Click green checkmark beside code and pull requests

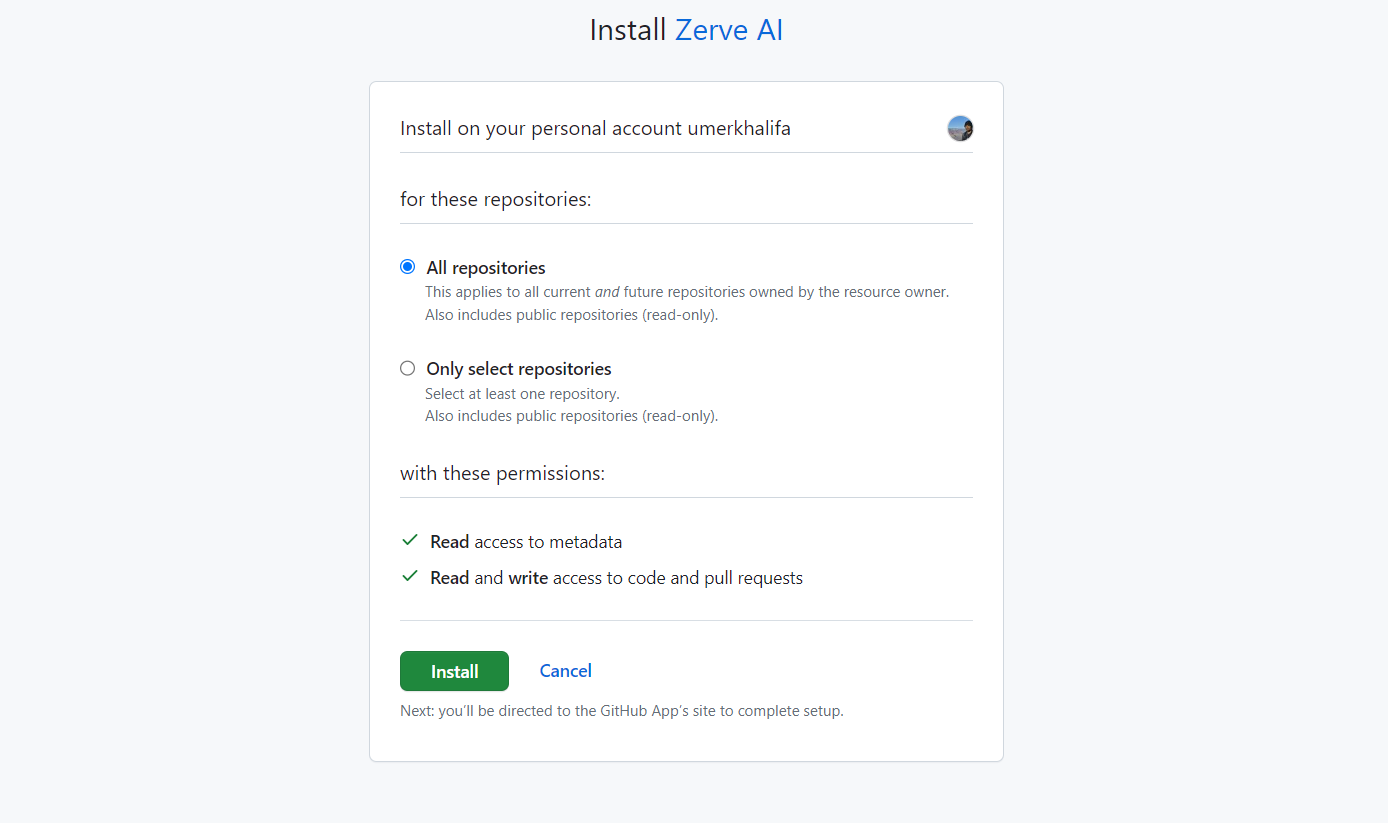tap(409, 576)
